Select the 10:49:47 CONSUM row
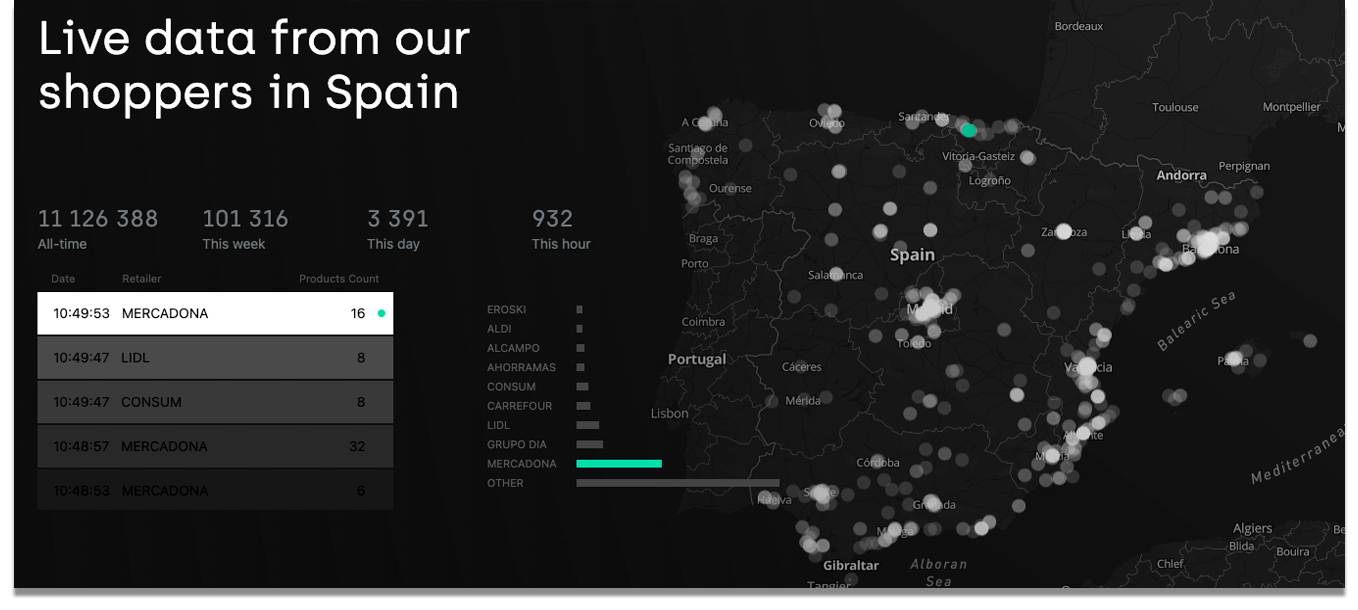This screenshot has height=610, width=1358. (215, 402)
